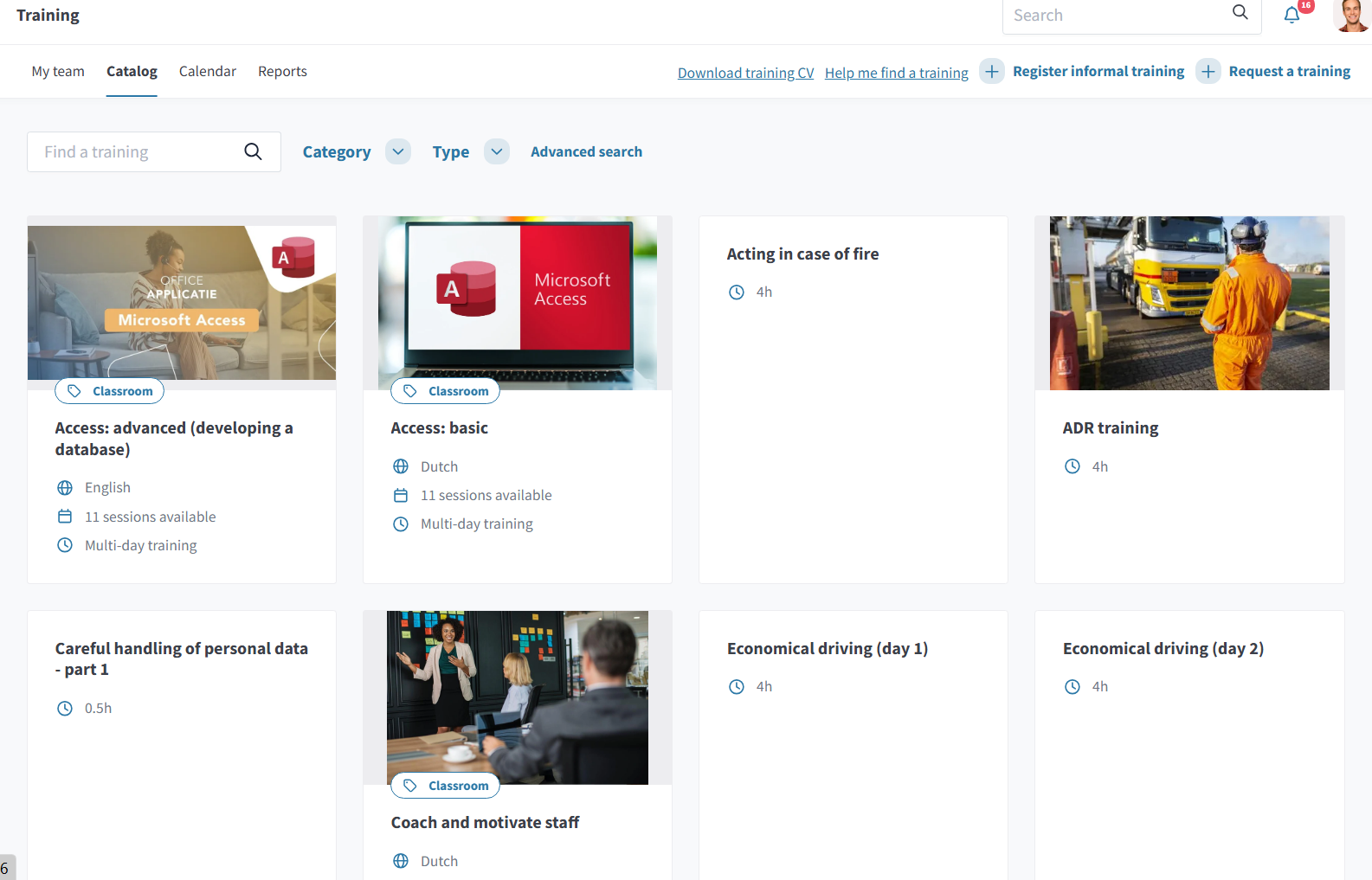Click calendar icon in Access: basic card
This screenshot has width=1372, height=880.
(x=401, y=495)
